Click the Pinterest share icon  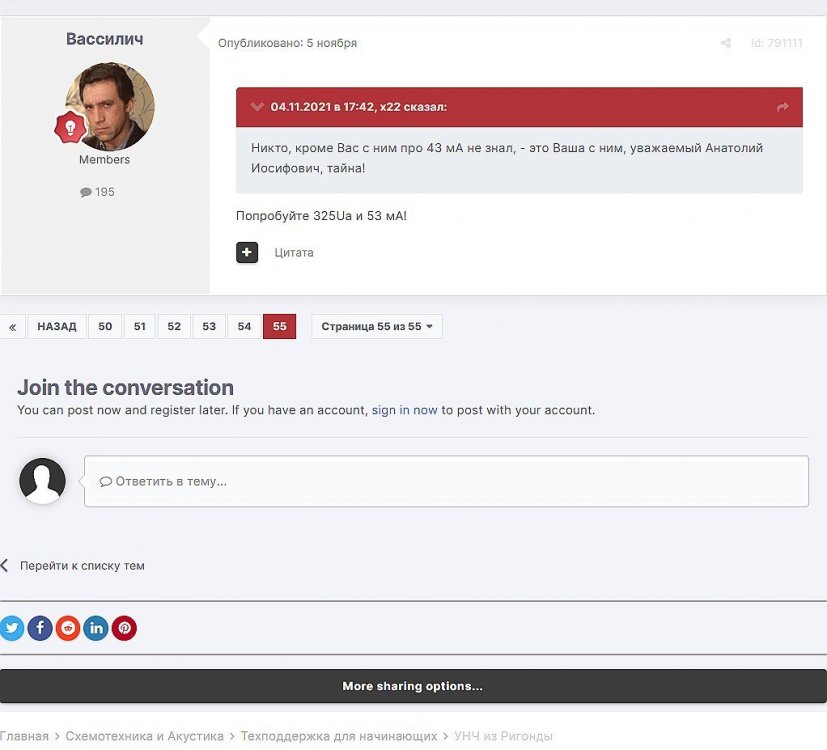pyautogui.click(x=124, y=628)
